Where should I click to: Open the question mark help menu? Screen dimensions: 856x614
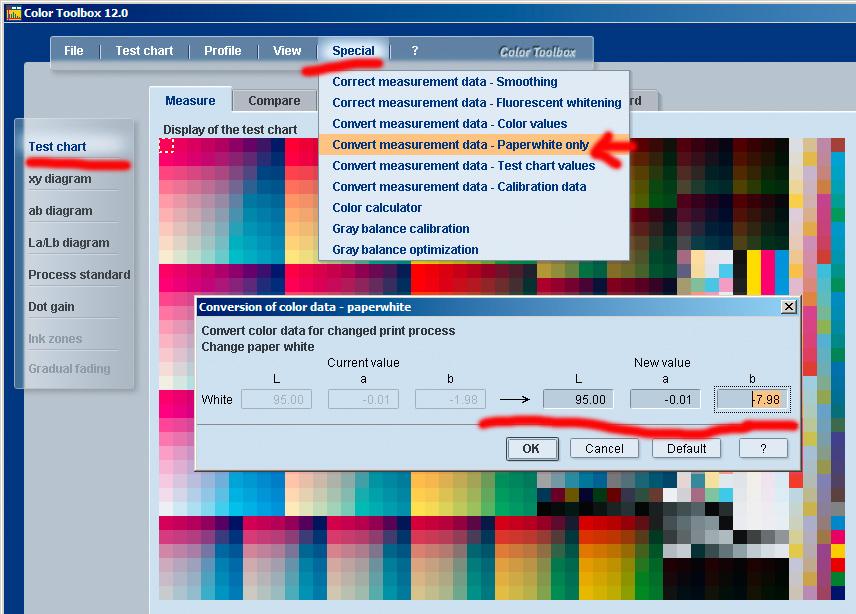(x=415, y=51)
